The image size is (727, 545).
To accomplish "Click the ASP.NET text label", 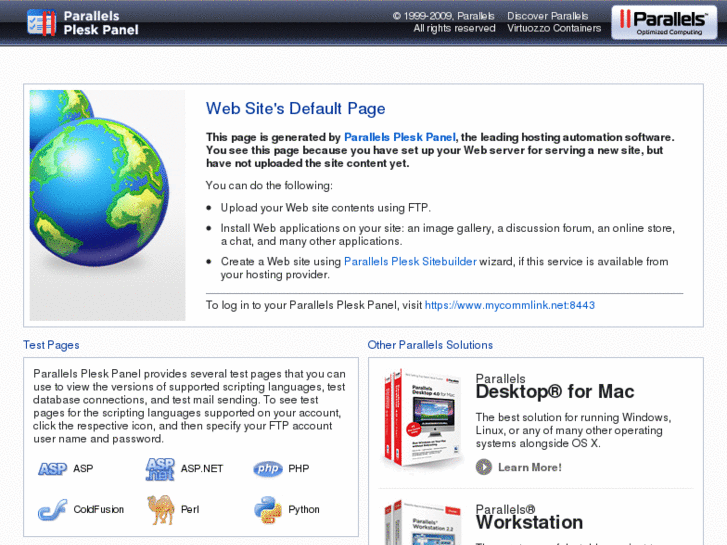I will 202,469.
